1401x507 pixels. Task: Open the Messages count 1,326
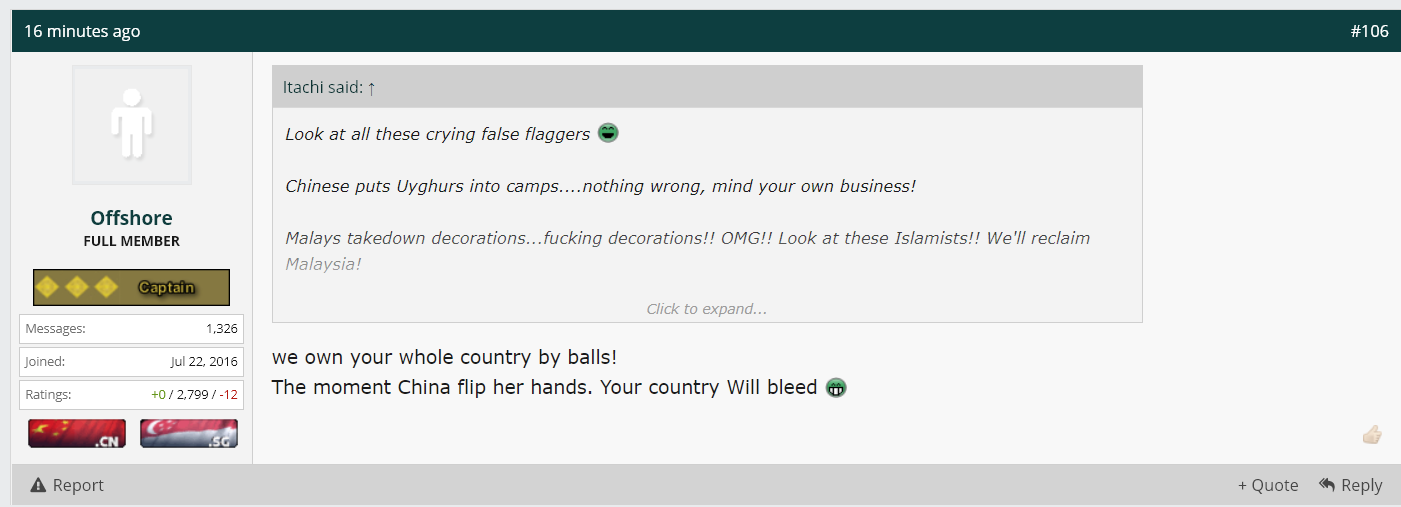[x=221, y=328]
